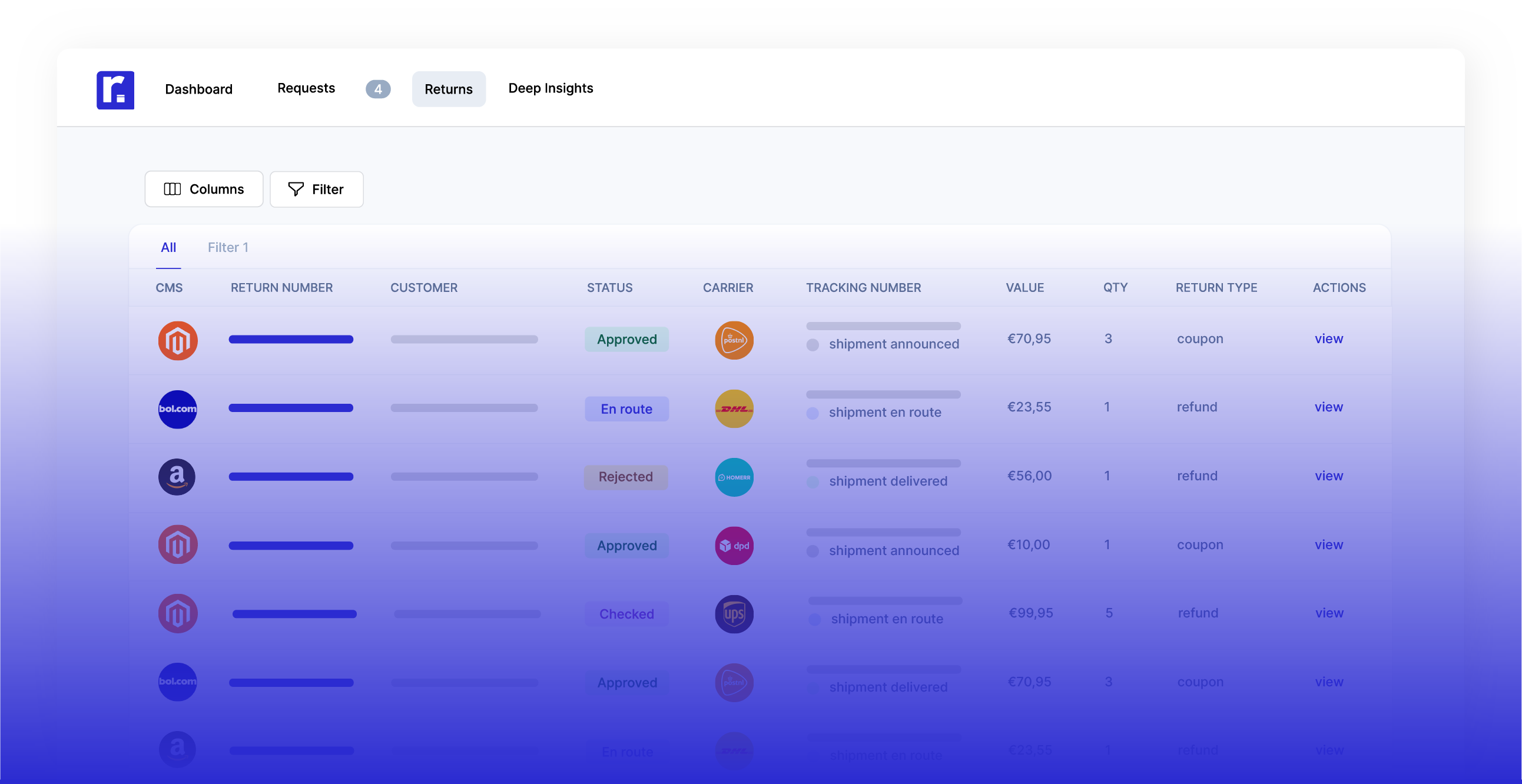Click the bol.com icon in the En route row
The height and width of the screenshot is (784, 1522).
point(177,410)
